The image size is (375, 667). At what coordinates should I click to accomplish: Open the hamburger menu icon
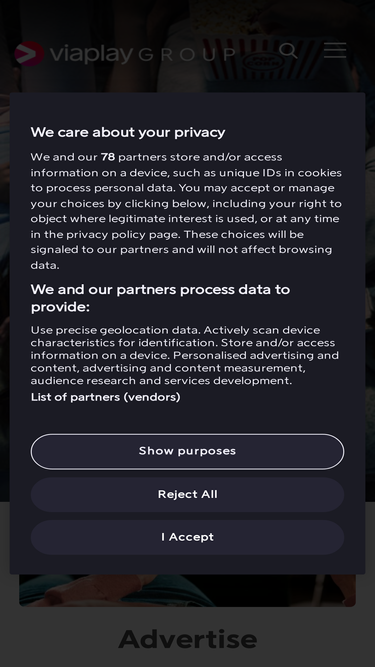point(335,50)
